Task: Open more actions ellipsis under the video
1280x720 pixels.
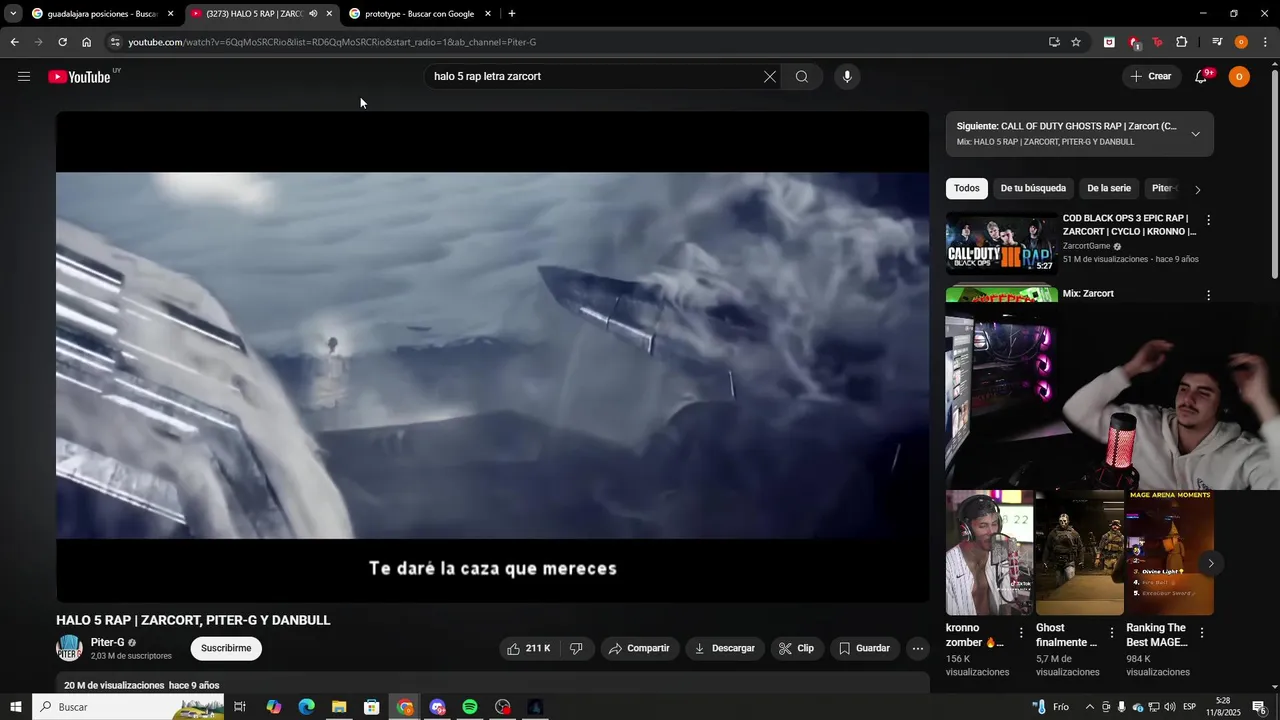Action: (918, 649)
